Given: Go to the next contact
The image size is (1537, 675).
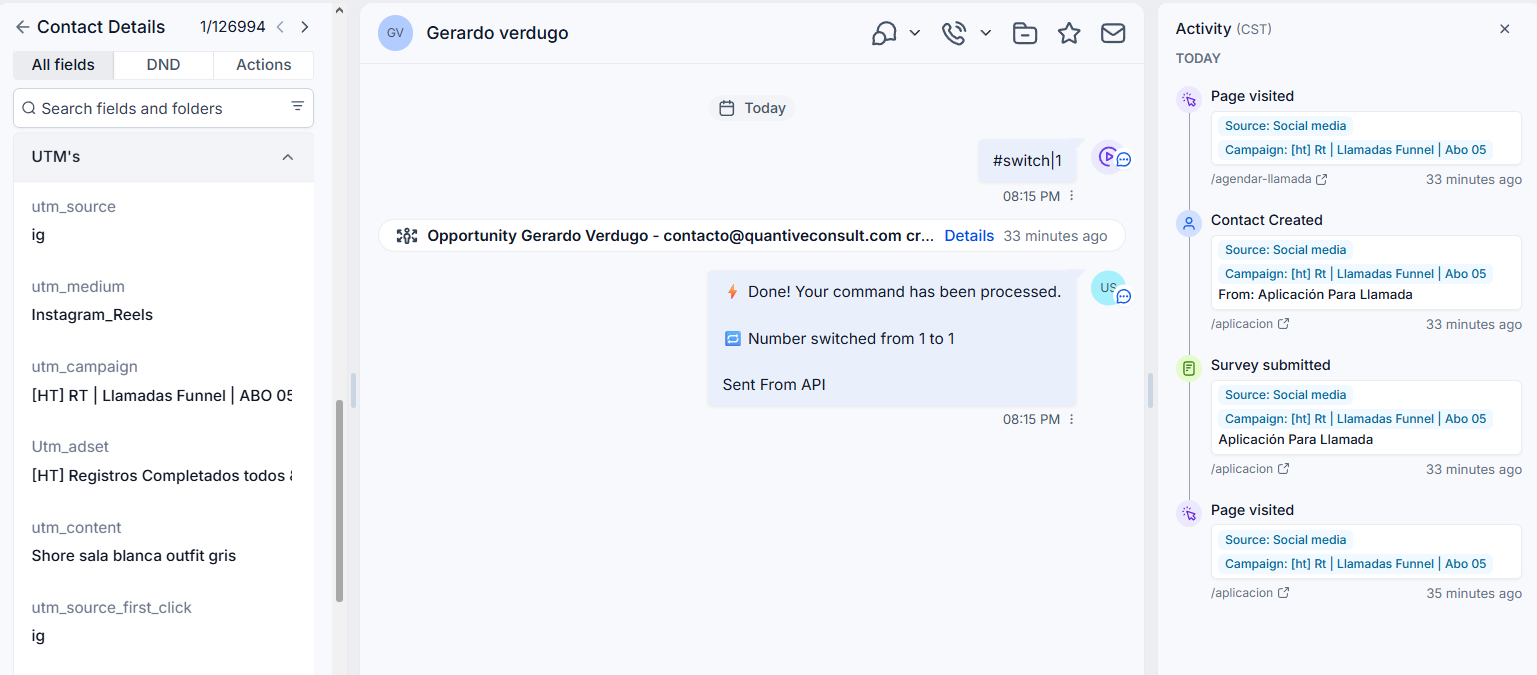Looking at the screenshot, I should pos(305,27).
